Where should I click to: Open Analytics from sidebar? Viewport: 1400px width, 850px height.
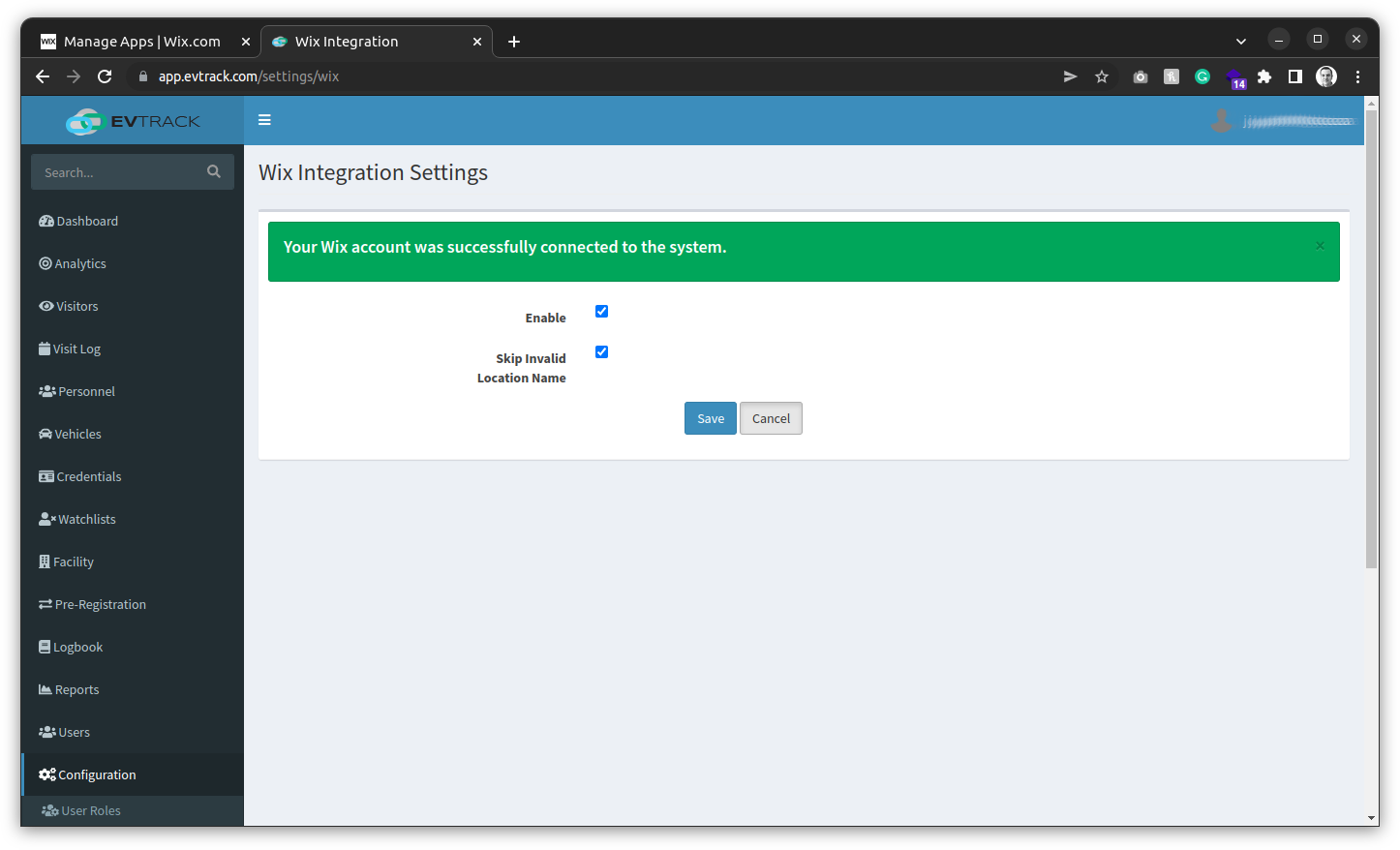pyautogui.click(x=133, y=263)
